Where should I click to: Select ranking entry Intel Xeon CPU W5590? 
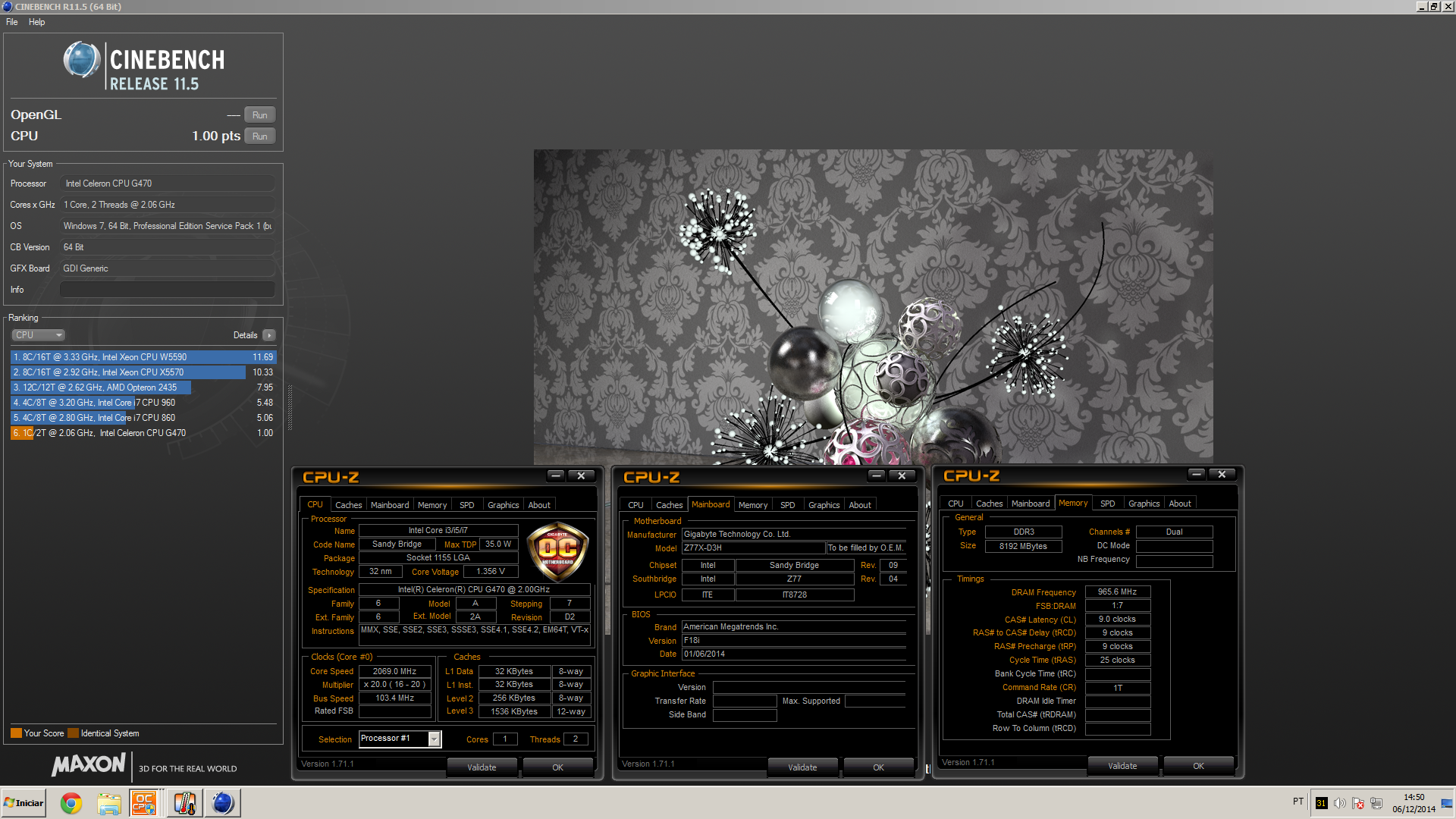click(143, 357)
